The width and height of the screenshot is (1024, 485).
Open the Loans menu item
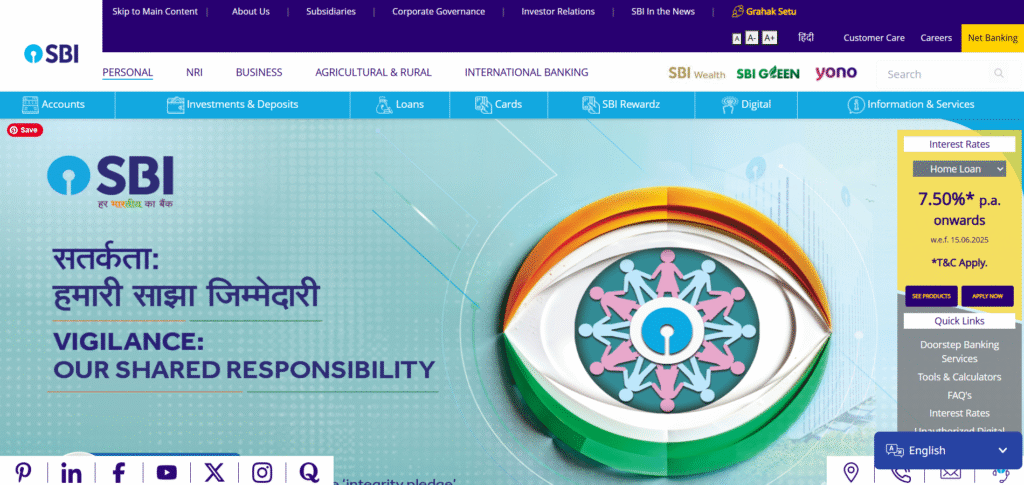[x=400, y=104]
